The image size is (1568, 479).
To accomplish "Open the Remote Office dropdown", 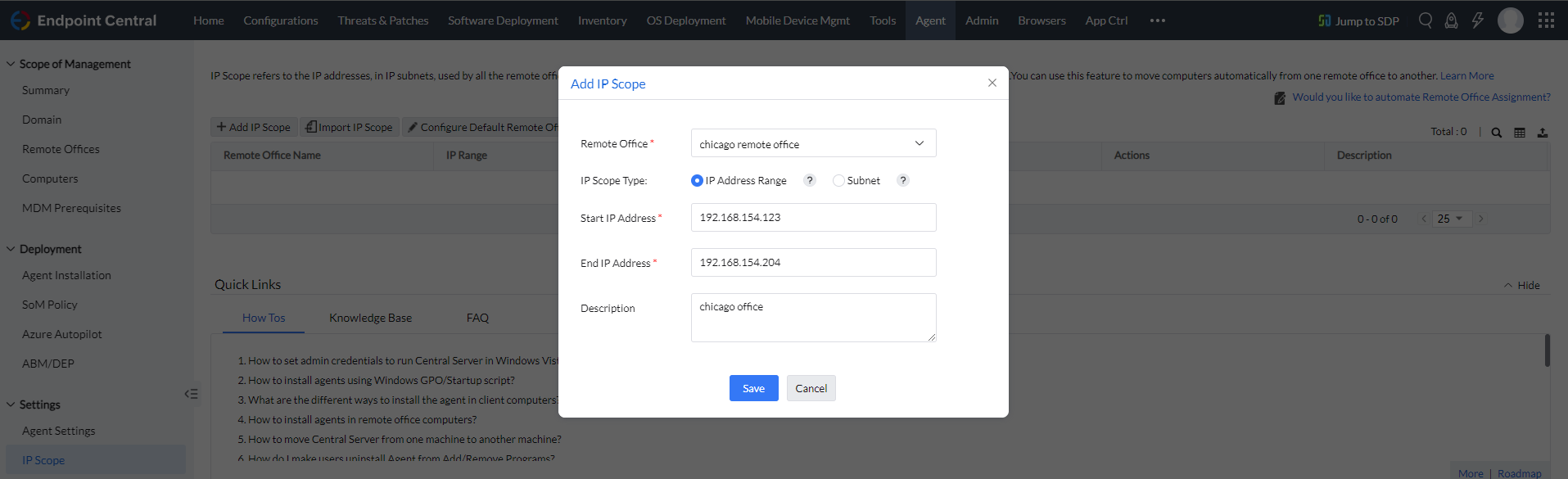I will pos(813,143).
